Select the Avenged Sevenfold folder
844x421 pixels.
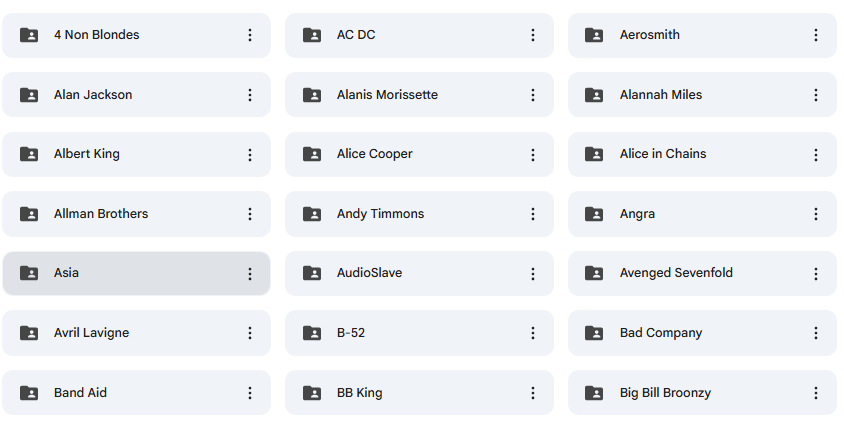[x=702, y=273]
